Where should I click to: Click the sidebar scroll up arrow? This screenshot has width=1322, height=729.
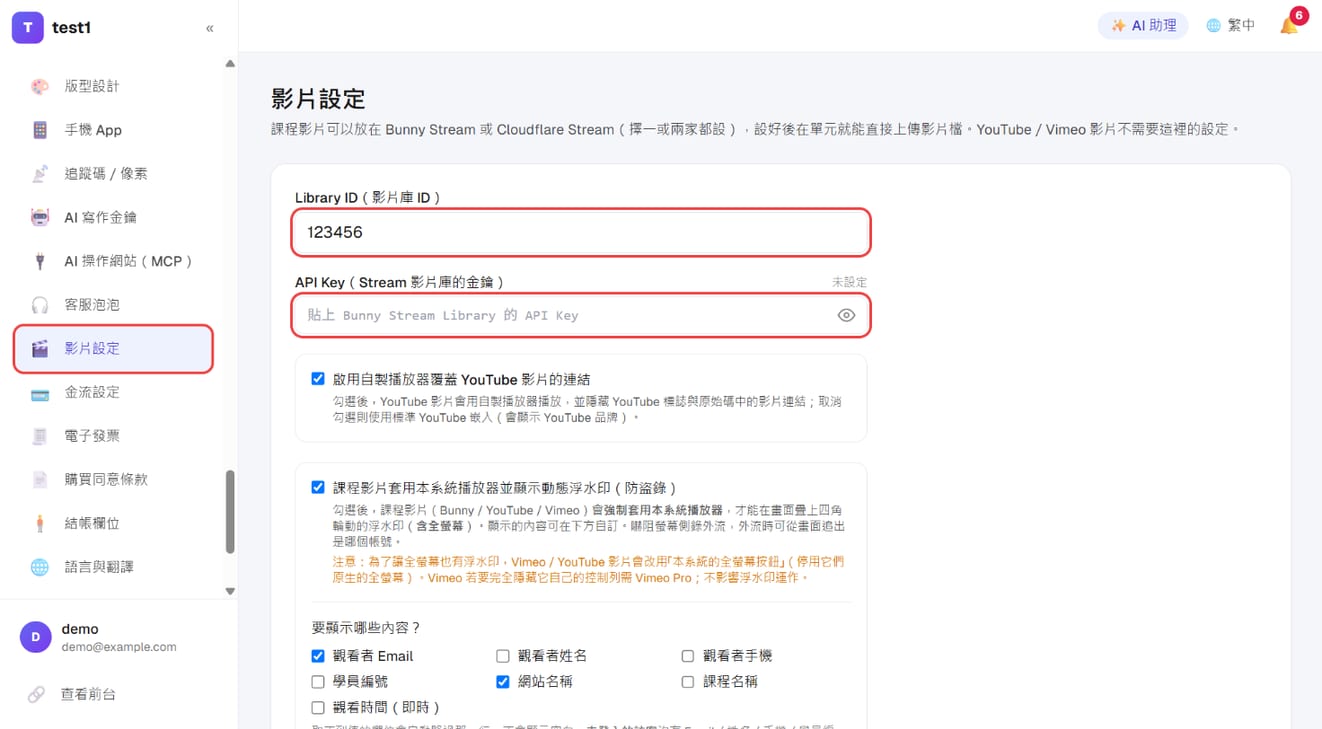click(x=230, y=64)
